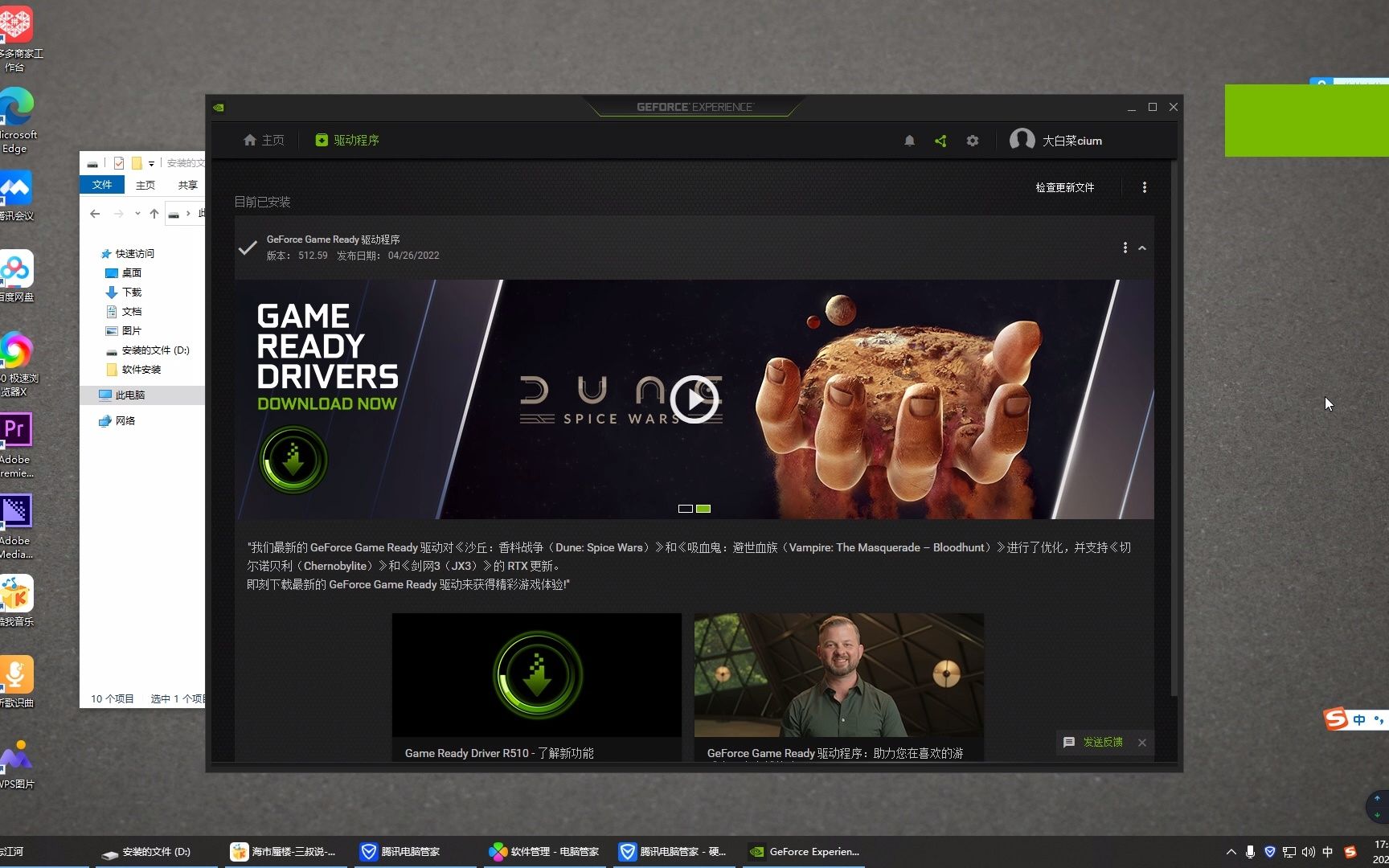The height and width of the screenshot is (868, 1389).
Task: Open the installed driver's three-dot menu
Action: tap(1125, 248)
